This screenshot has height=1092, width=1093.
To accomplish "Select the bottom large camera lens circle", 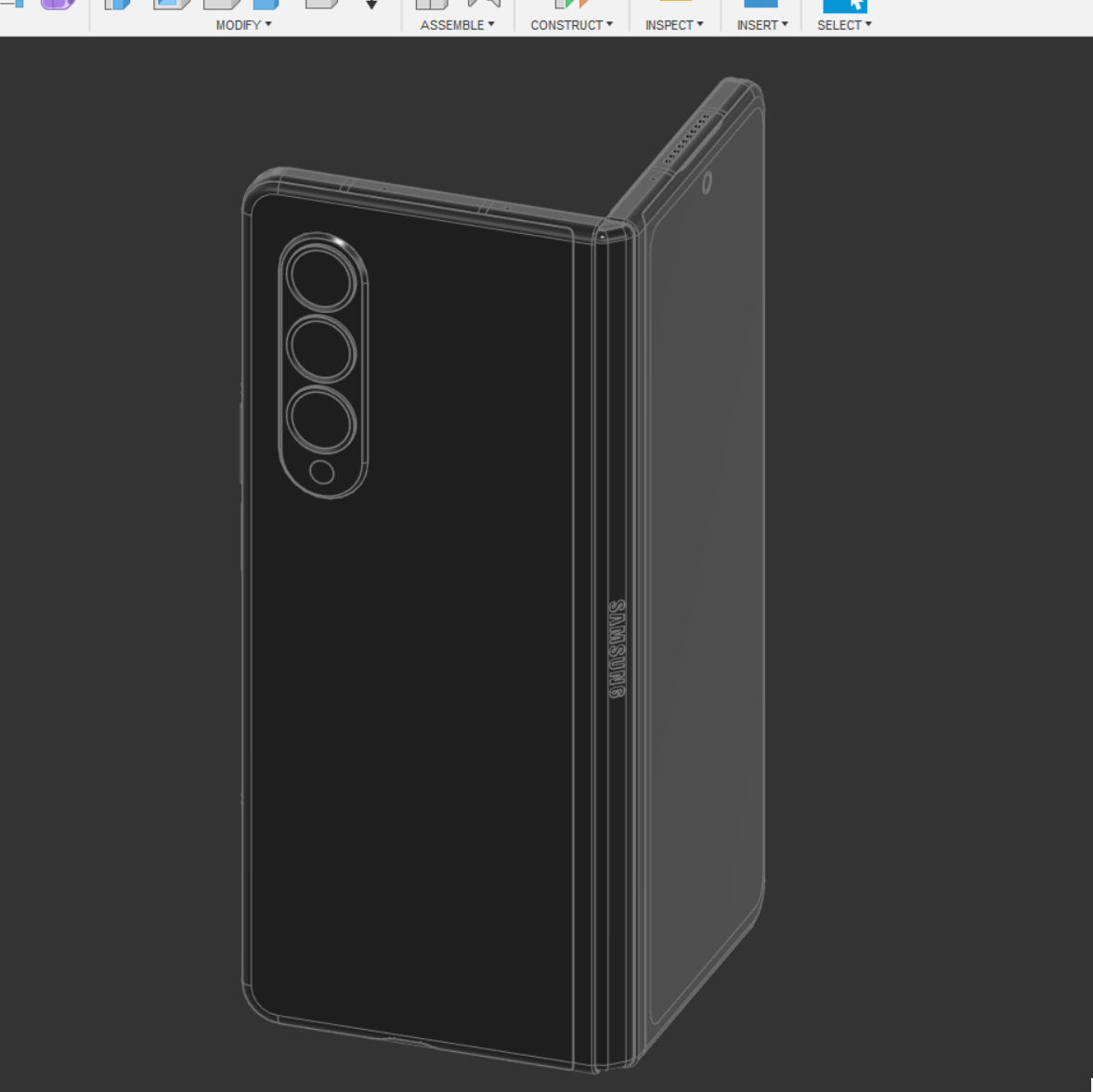I will pos(321,420).
